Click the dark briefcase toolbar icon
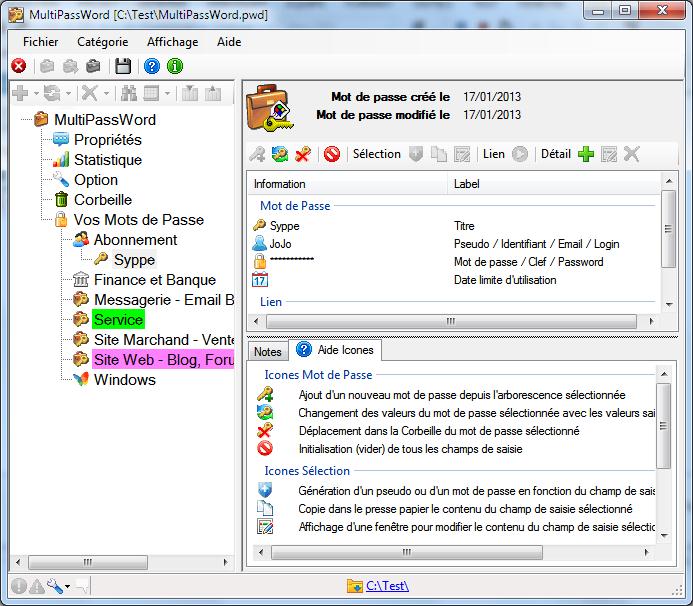Viewport: 693px width, 606px height. [x=93, y=66]
